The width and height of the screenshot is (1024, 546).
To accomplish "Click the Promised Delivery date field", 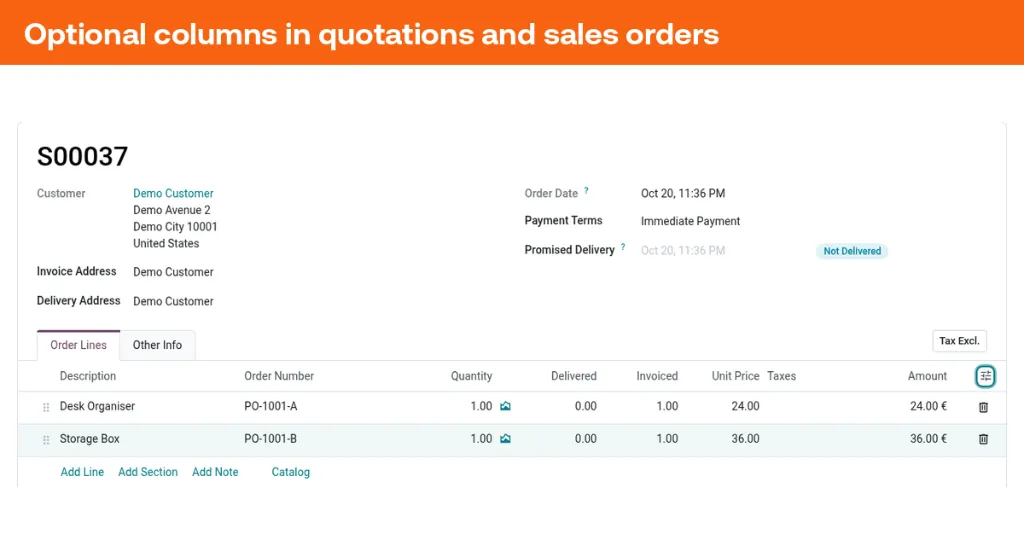I will [682, 250].
